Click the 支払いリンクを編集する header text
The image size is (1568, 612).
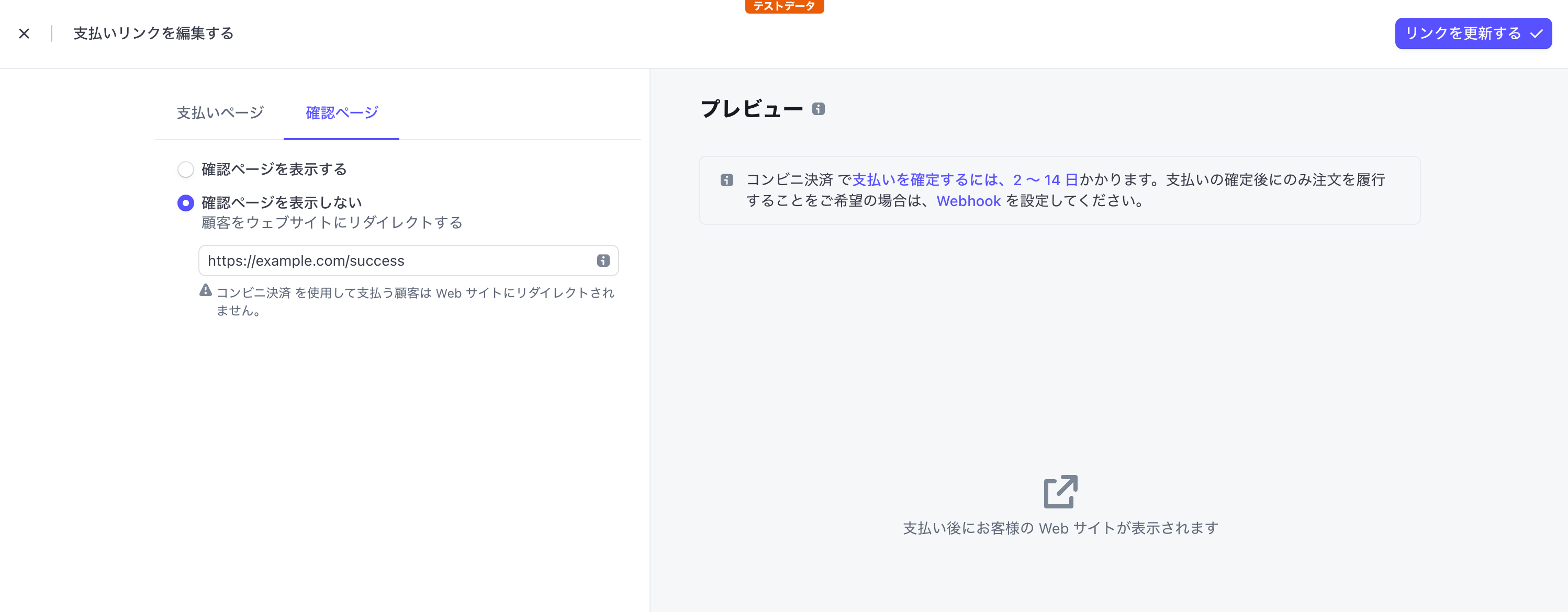[151, 33]
